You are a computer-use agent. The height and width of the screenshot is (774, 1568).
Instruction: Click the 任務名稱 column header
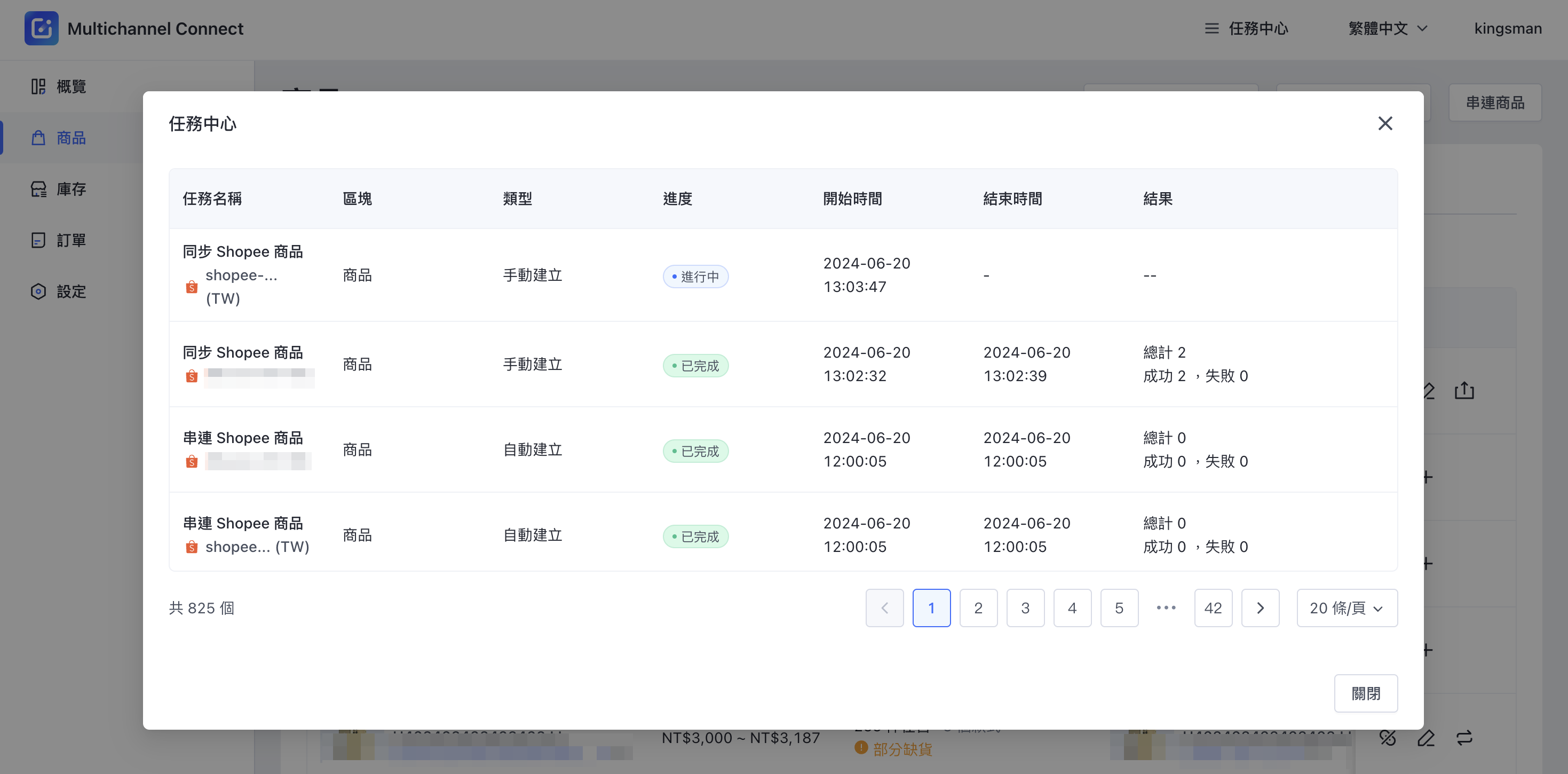coord(212,199)
